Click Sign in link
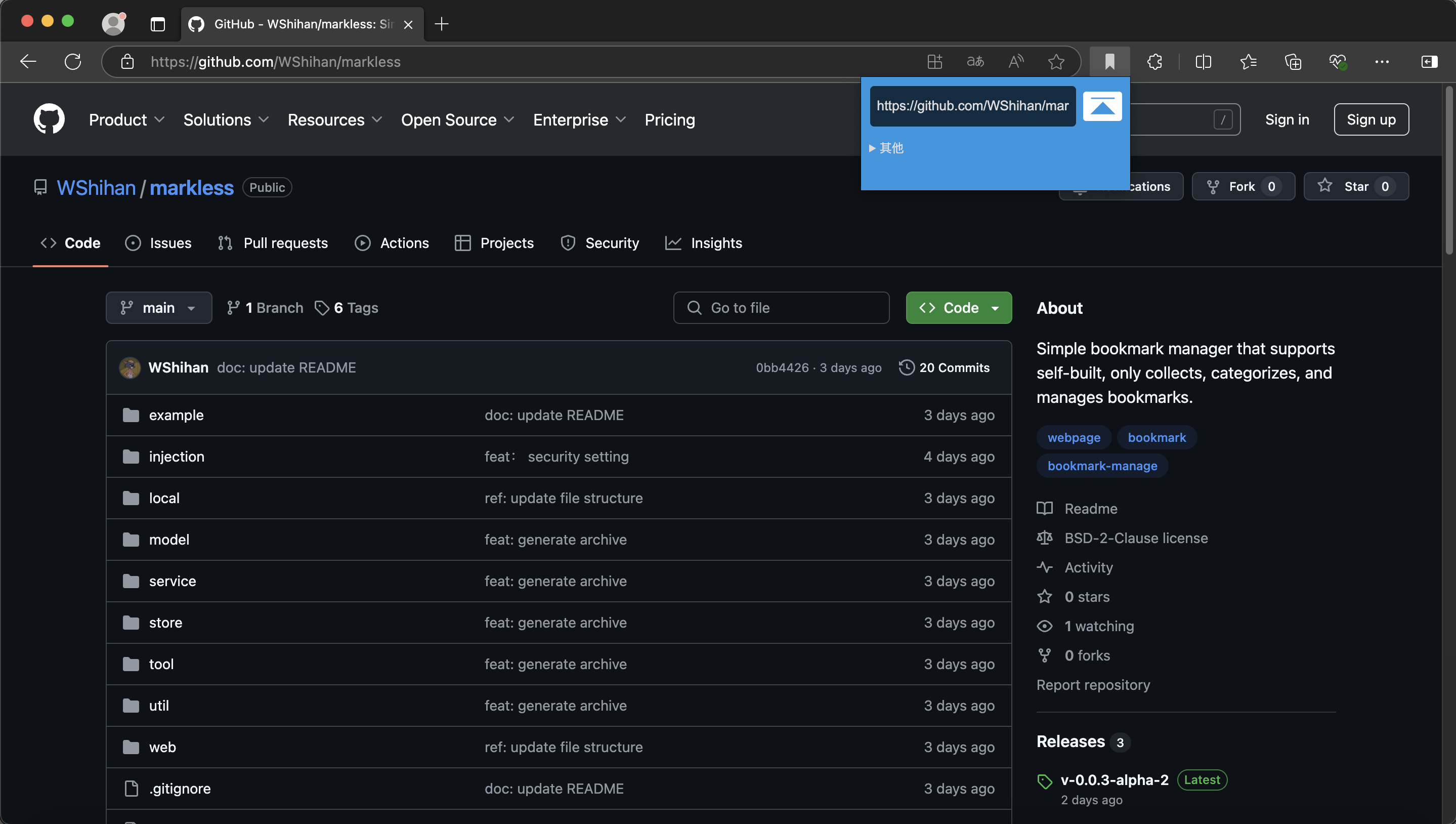The height and width of the screenshot is (824, 1456). pyautogui.click(x=1287, y=119)
